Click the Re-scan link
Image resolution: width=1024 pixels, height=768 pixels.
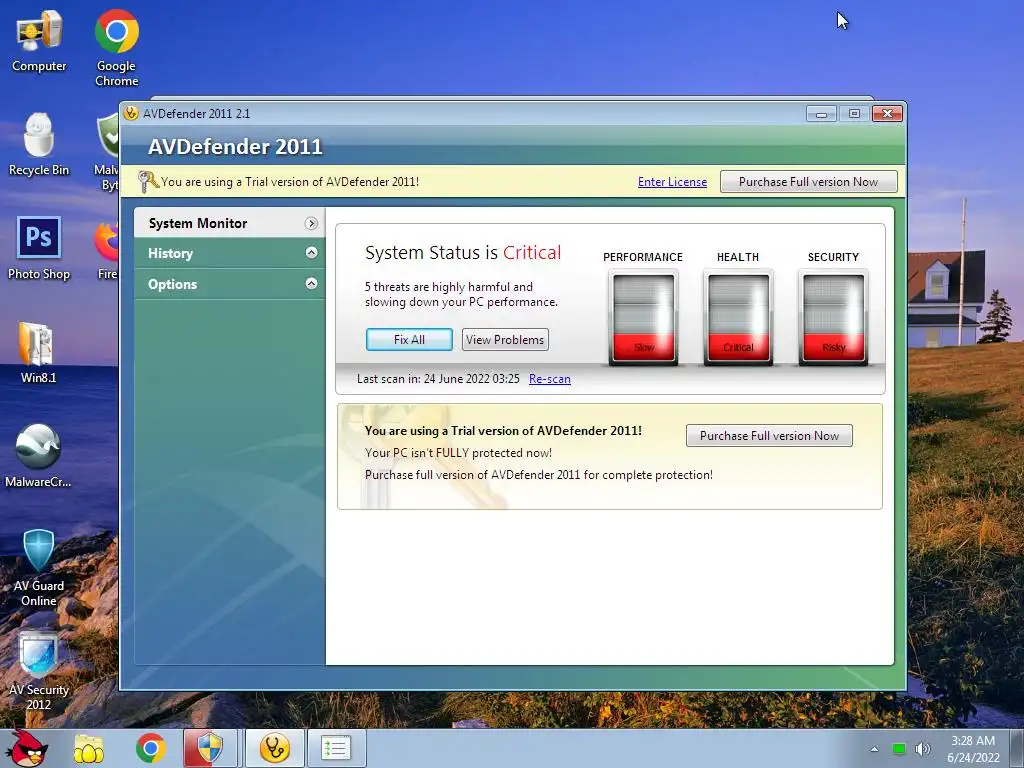pyautogui.click(x=549, y=379)
